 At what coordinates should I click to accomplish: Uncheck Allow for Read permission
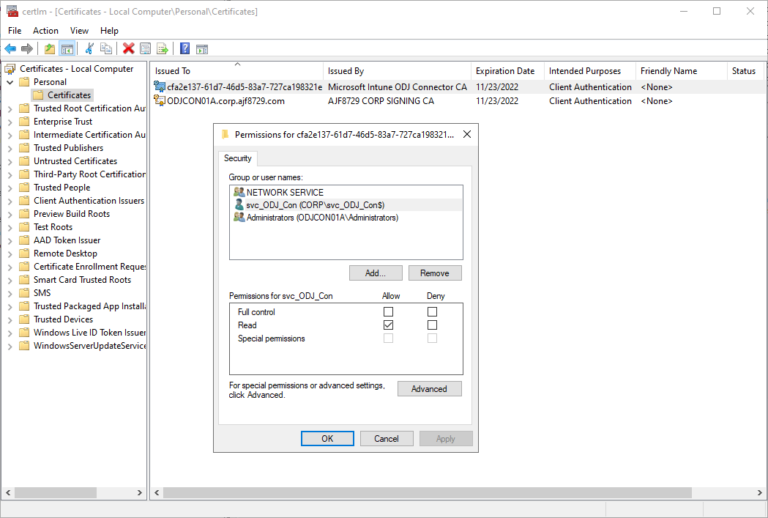(388, 325)
